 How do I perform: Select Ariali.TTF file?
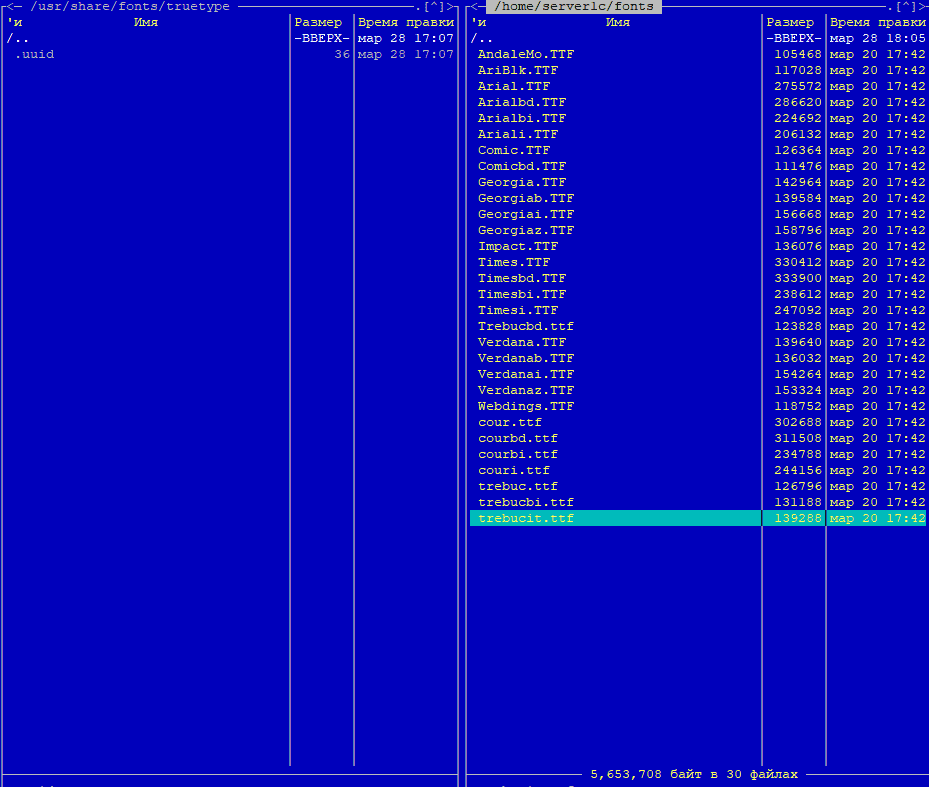518,135
